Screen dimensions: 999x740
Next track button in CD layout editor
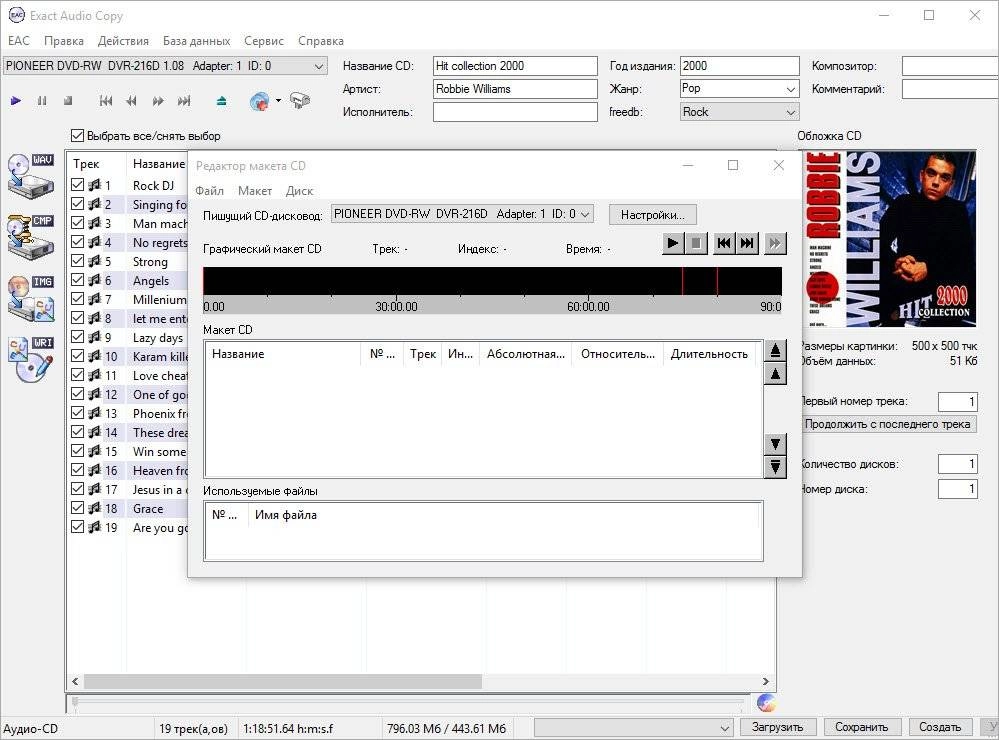point(747,243)
